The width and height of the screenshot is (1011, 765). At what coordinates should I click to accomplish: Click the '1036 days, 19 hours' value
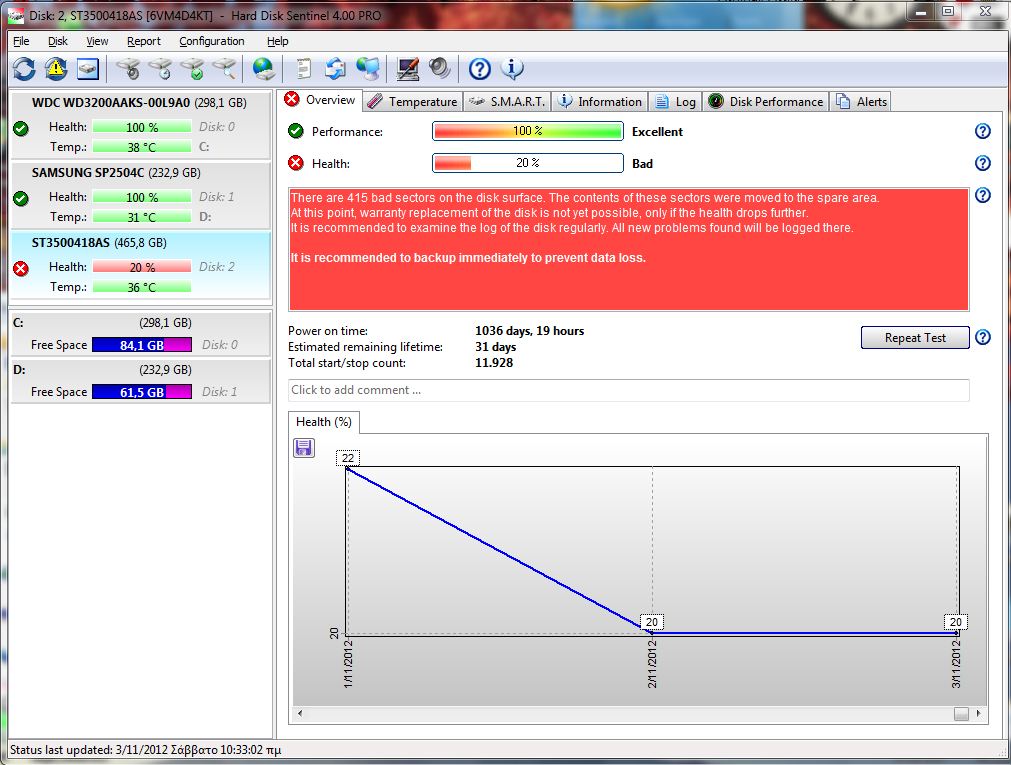[x=529, y=331]
